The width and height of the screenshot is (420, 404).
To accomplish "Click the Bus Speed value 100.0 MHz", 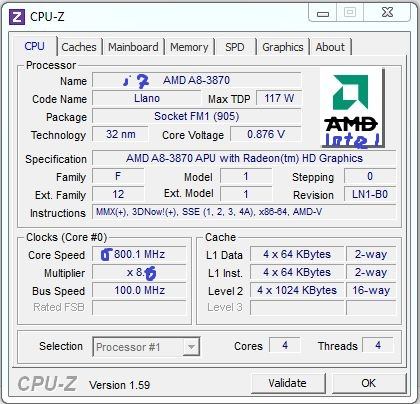I will (x=139, y=290).
